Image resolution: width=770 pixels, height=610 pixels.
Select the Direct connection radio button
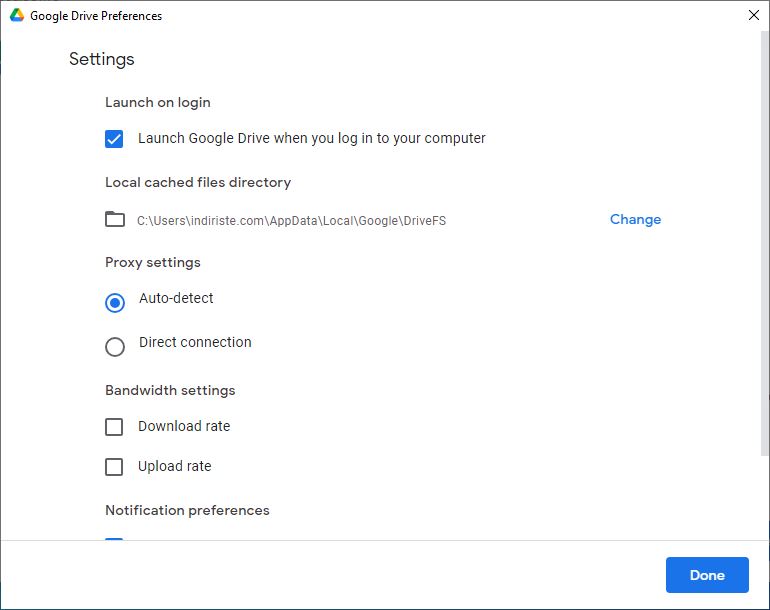(x=115, y=347)
